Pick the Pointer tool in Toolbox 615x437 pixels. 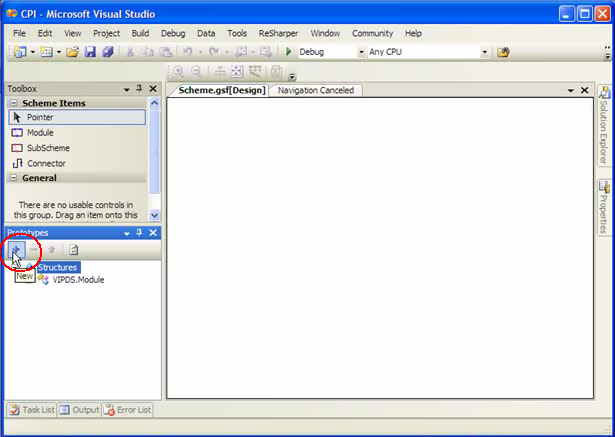(40, 117)
